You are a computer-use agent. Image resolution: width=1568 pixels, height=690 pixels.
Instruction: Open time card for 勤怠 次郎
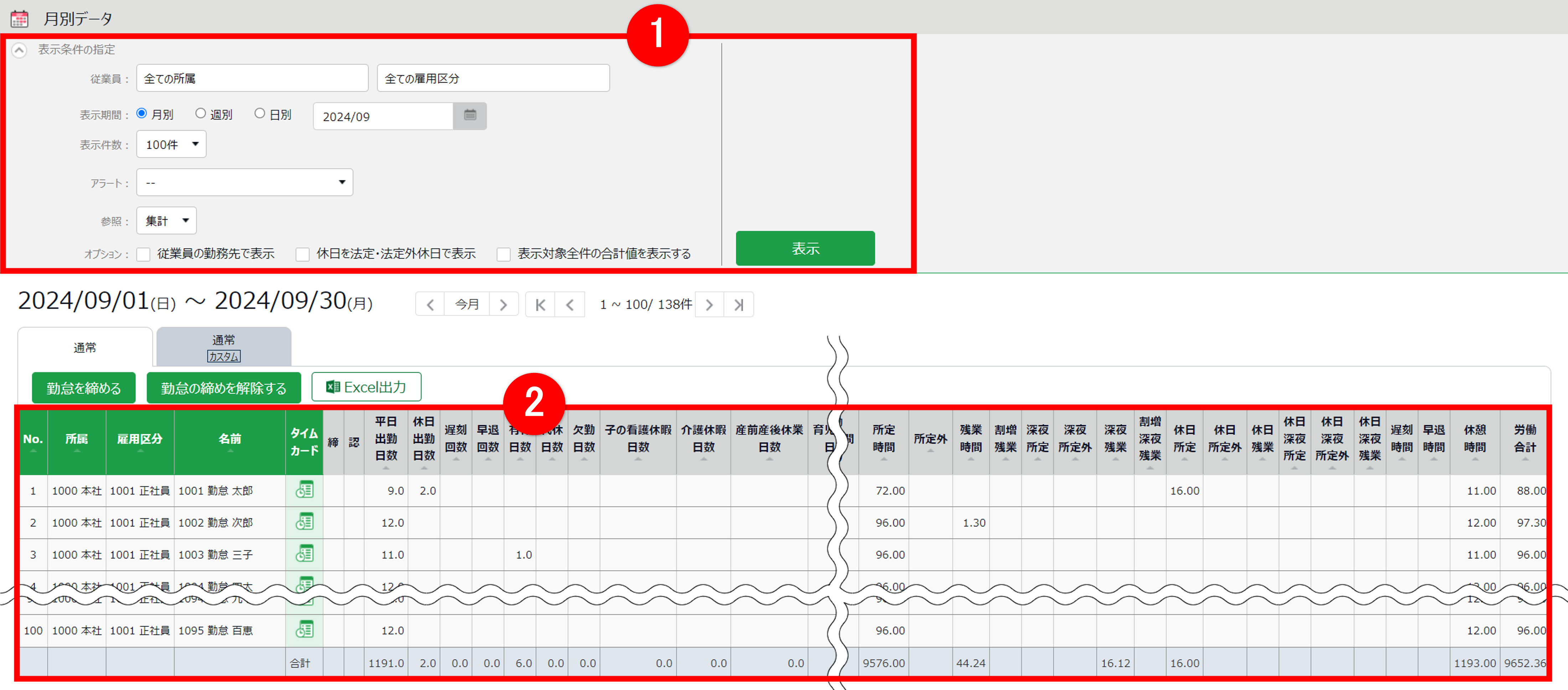(304, 522)
